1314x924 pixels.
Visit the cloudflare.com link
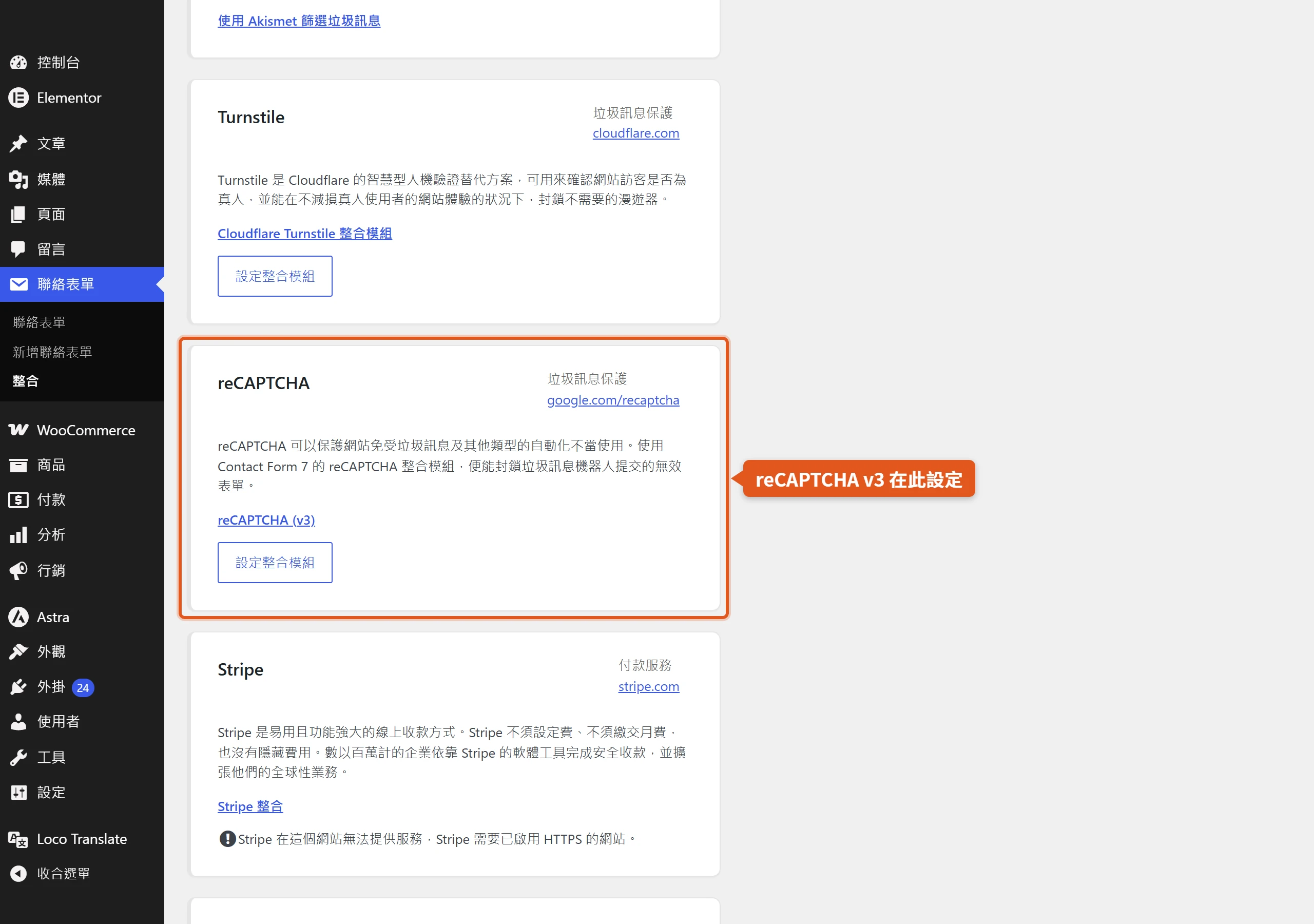[x=636, y=133]
